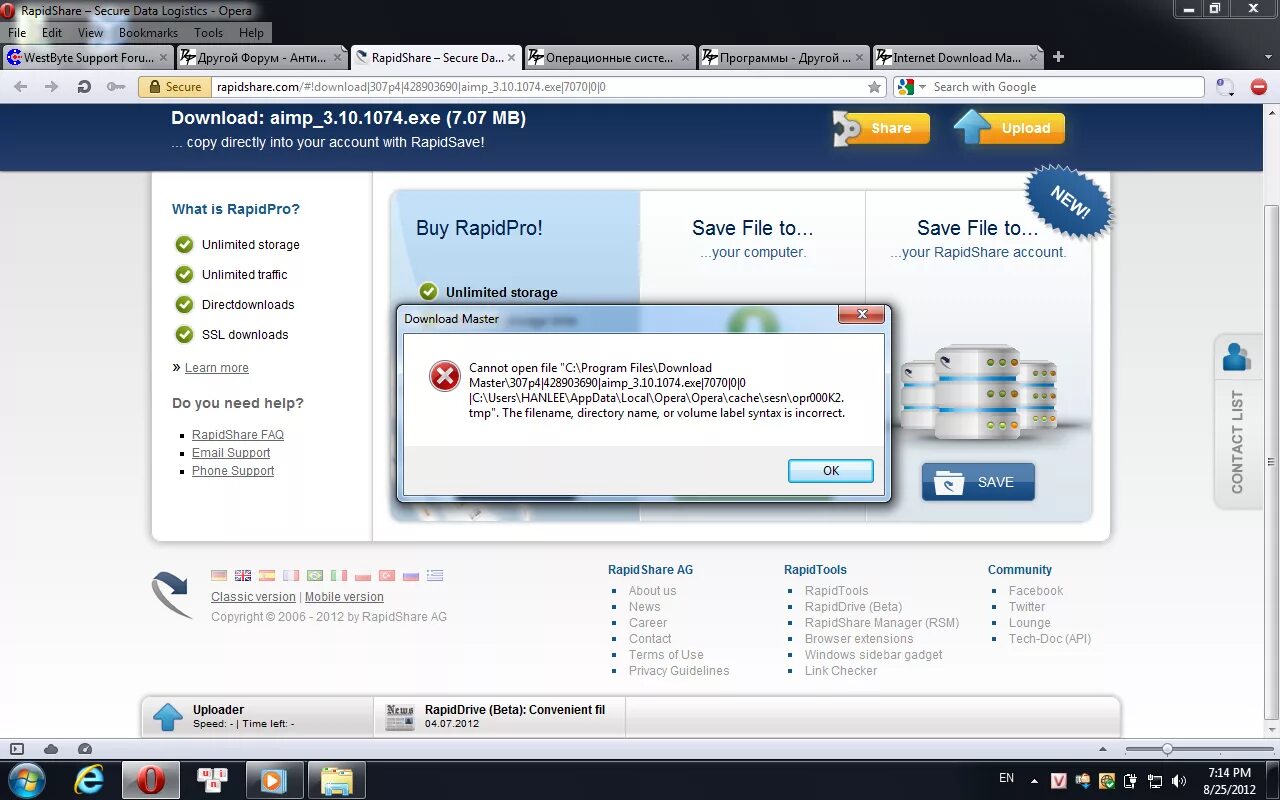Screen dimensions: 1280x800
Task: Select the Spanish flag language icon
Action: coord(267,575)
